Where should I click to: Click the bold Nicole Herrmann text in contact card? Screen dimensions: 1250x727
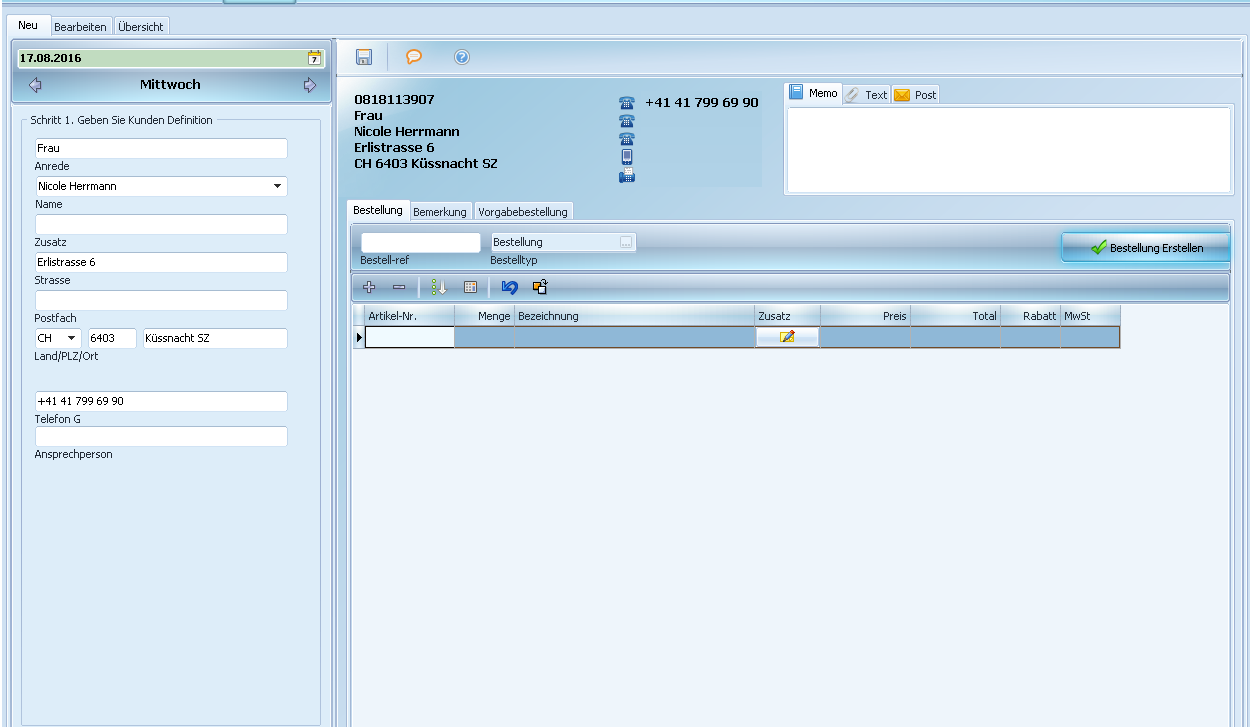click(x=407, y=131)
